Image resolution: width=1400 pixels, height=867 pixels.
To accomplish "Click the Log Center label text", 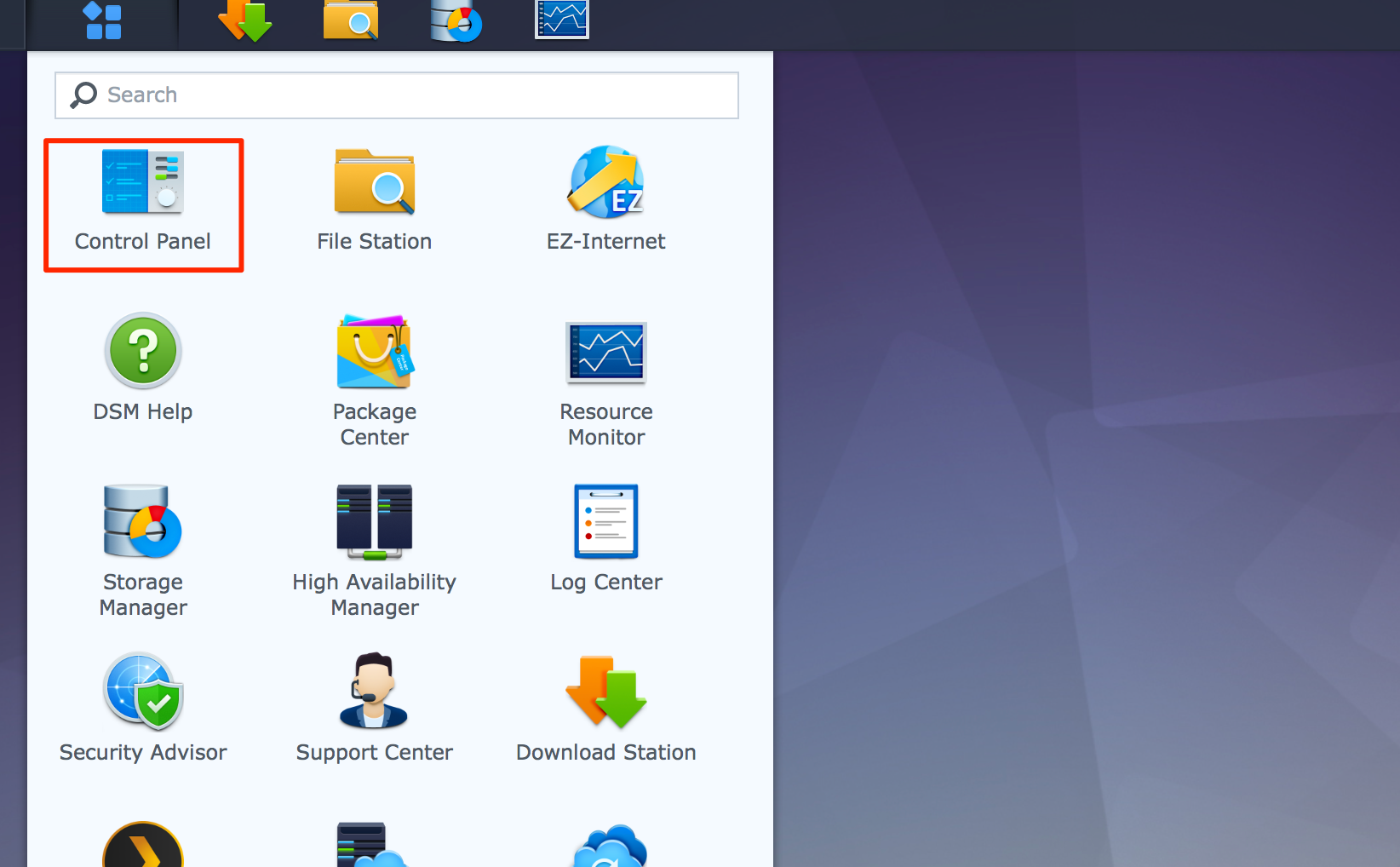I will 606,582.
